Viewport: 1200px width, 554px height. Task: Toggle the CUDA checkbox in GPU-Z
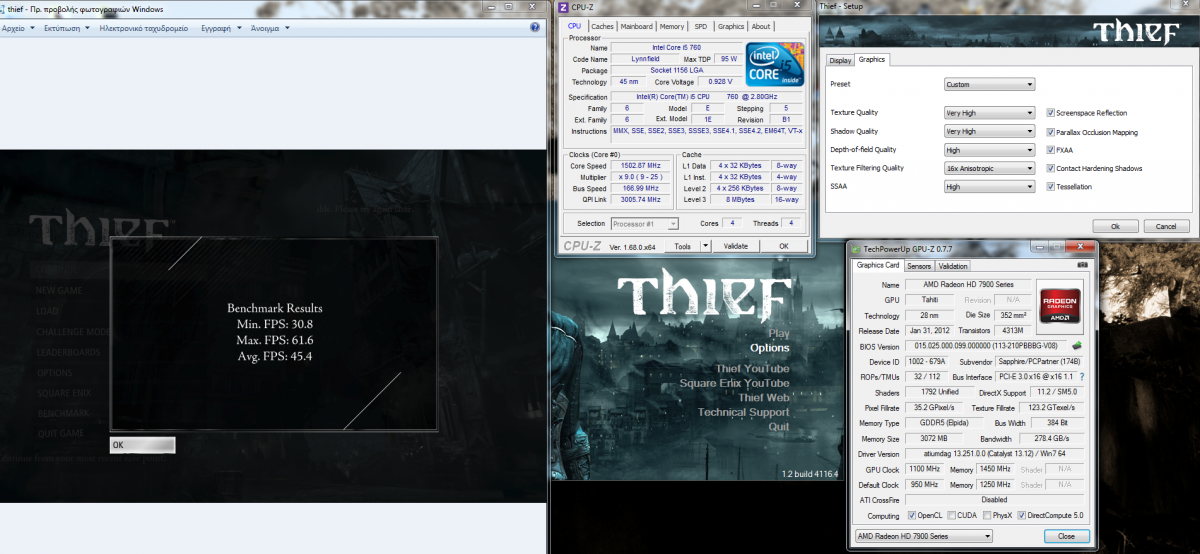951,515
